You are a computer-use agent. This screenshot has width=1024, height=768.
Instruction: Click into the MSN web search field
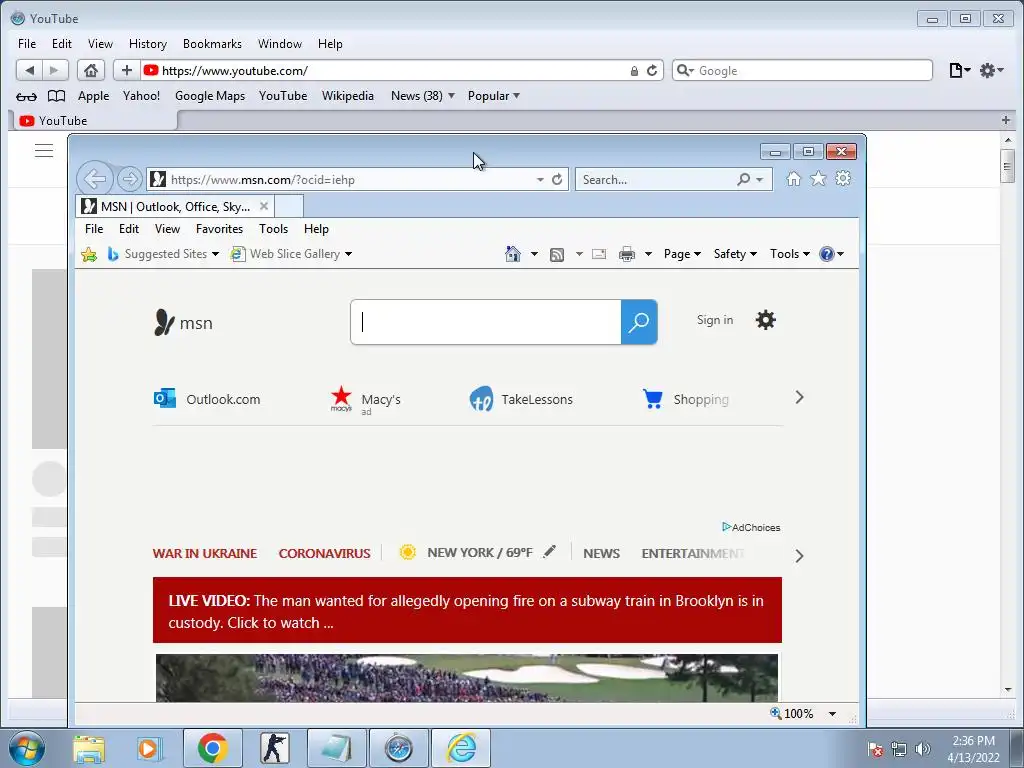(x=485, y=322)
